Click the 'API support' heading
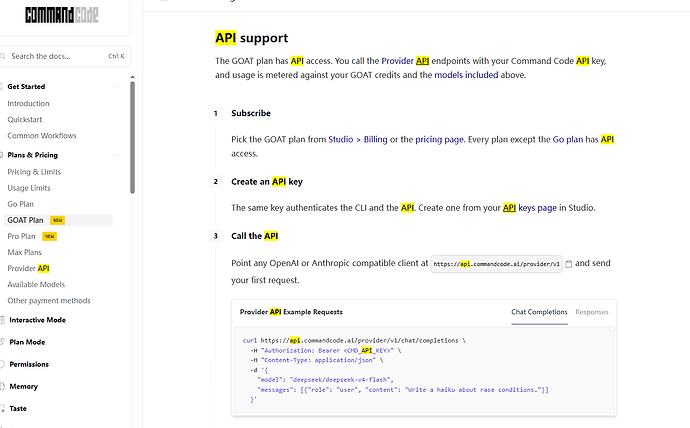This screenshot has width=690, height=428. tap(252, 38)
